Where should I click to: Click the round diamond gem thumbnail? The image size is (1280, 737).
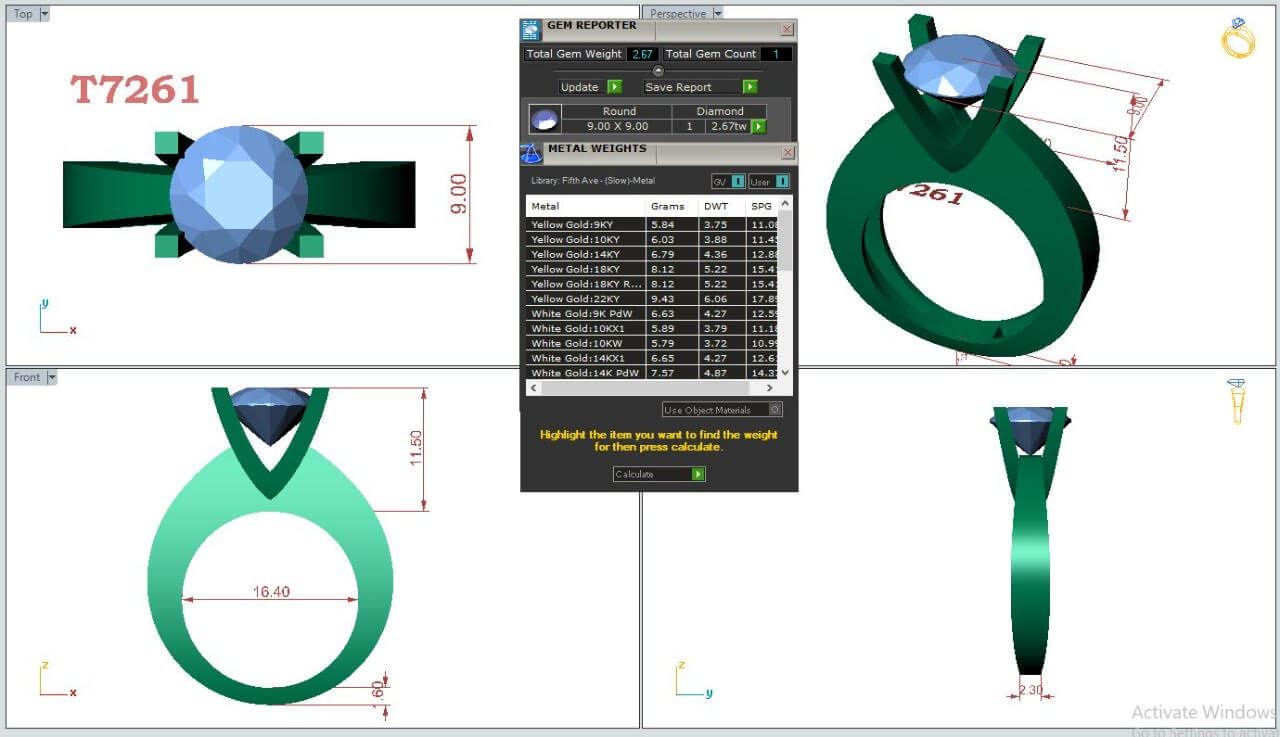point(545,120)
